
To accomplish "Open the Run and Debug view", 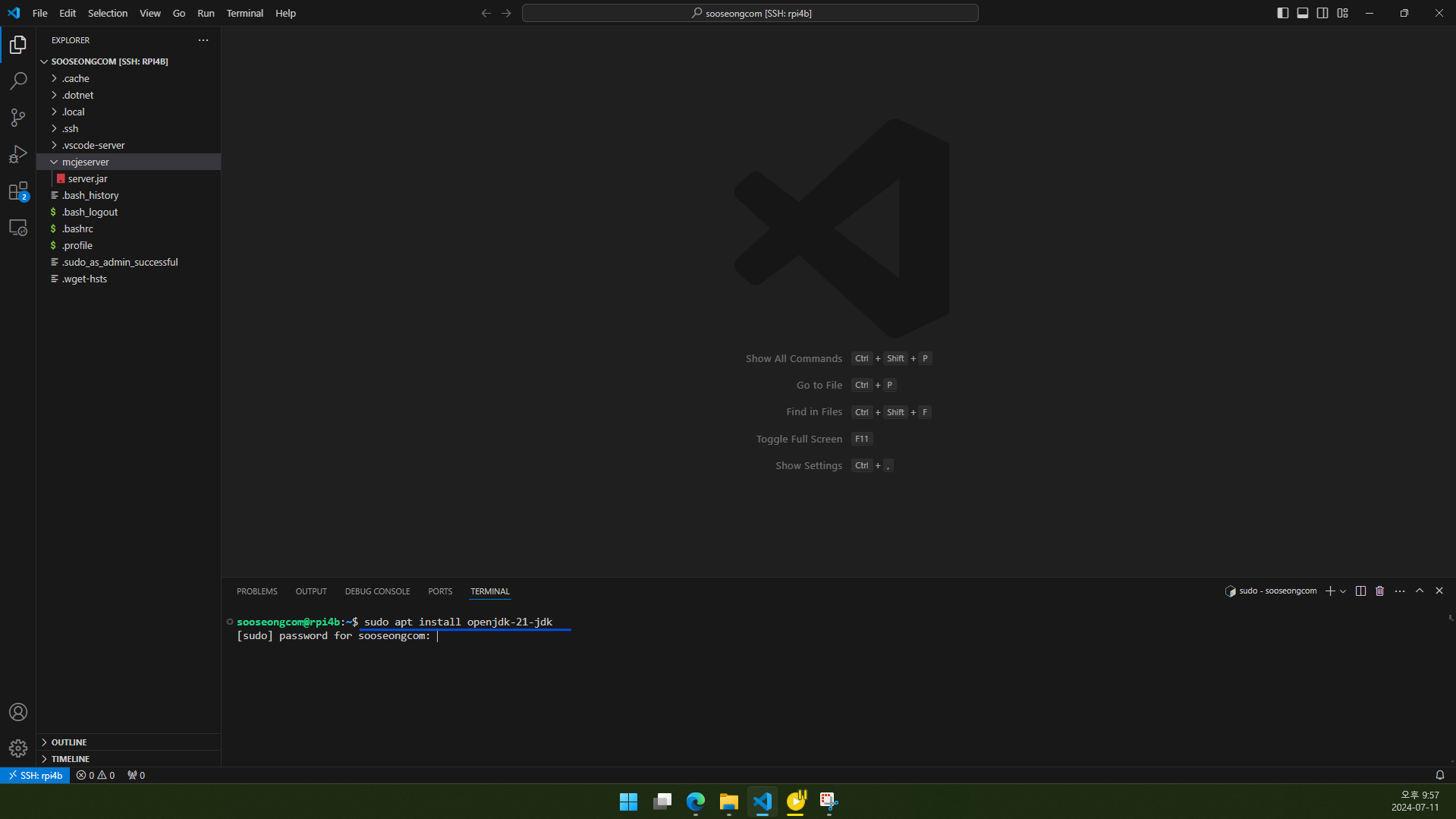I will click(x=18, y=154).
